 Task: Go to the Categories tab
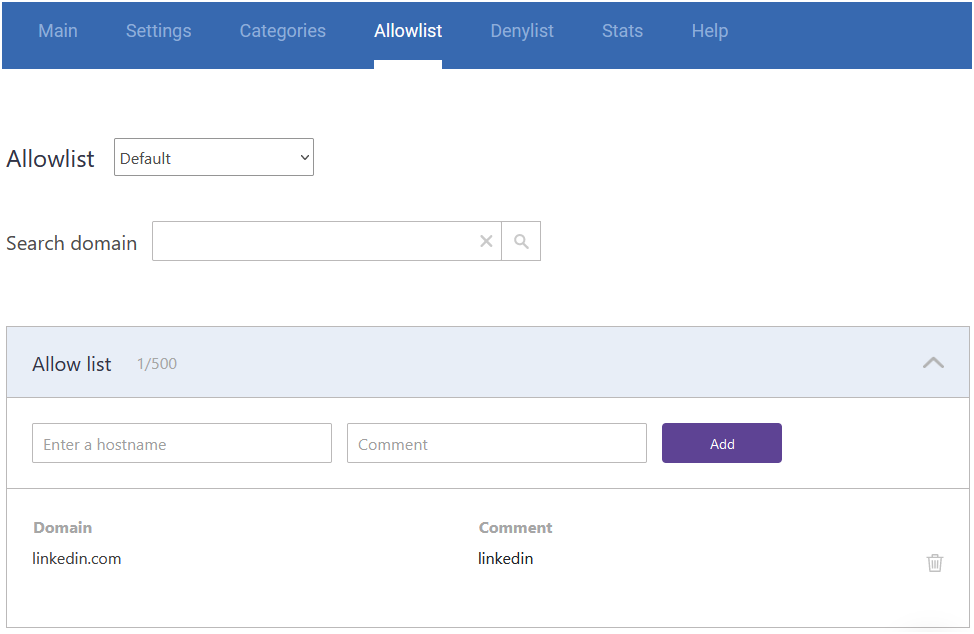tap(282, 31)
